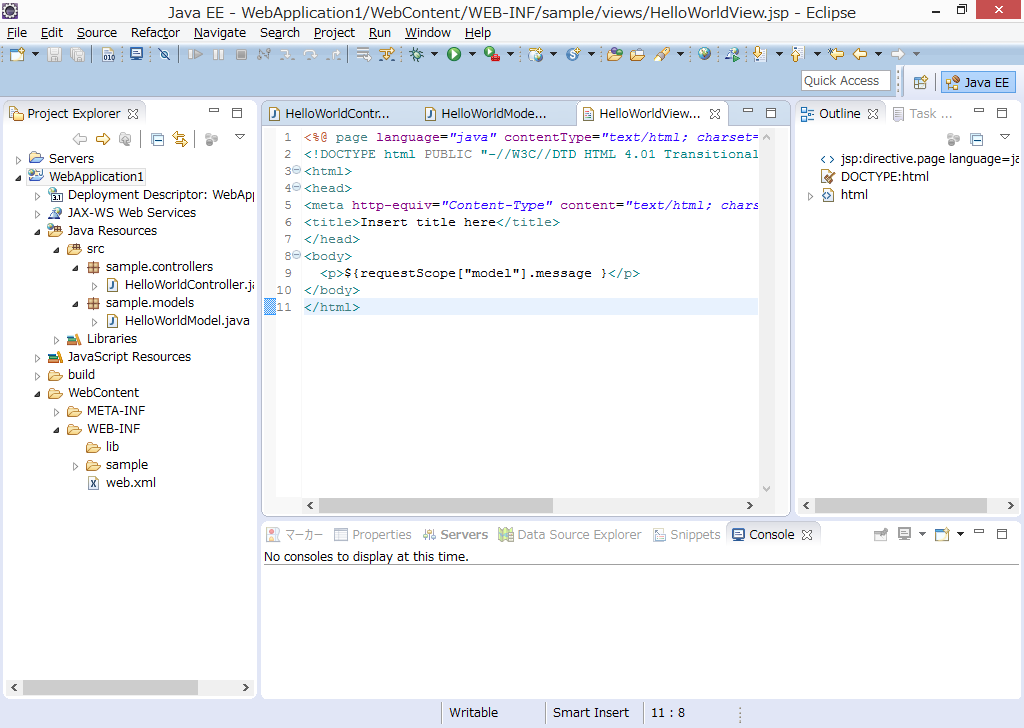Click the Pin Console icon

pyautogui.click(x=881, y=535)
